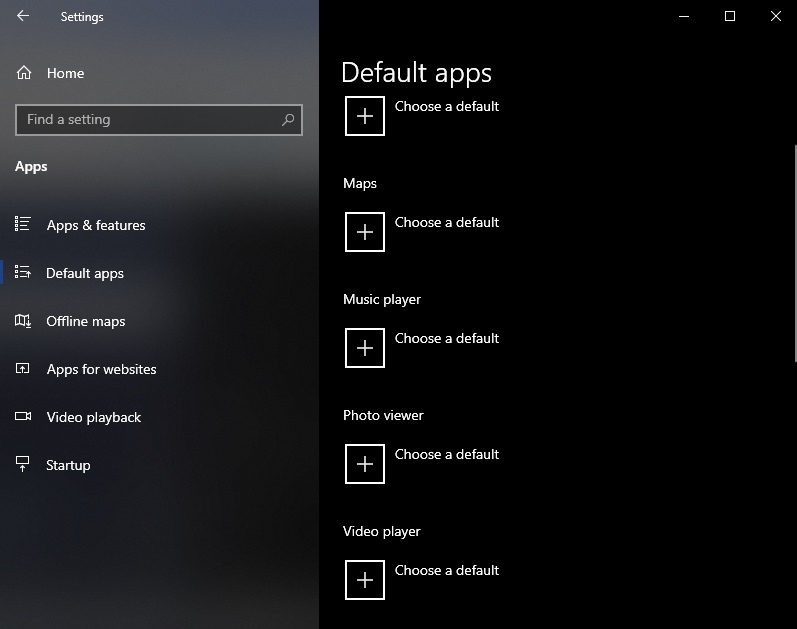This screenshot has height=629, width=797.
Task: Close the Settings window
Action: (776, 16)
